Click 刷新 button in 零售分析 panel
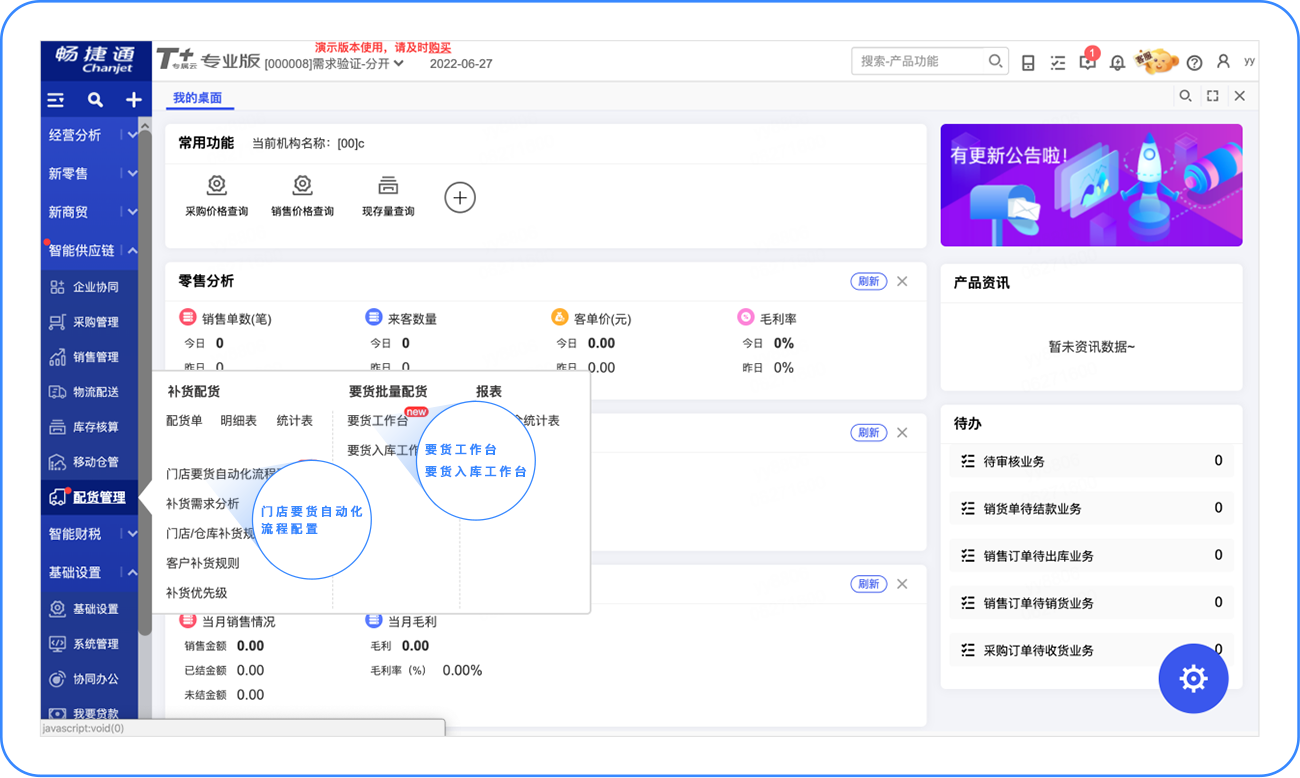 (868, 281)
